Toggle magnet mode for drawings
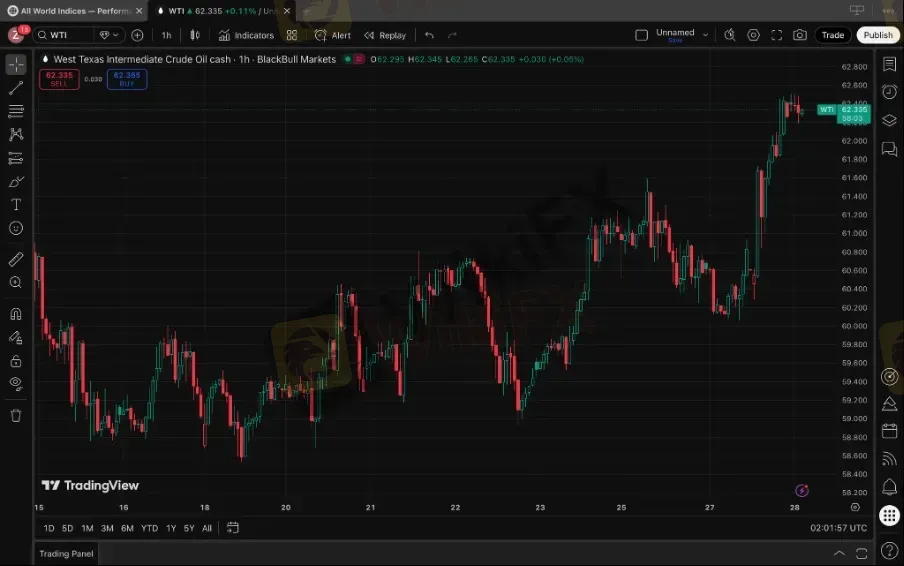This screenshot has height=566, width=904. coord(16,313)
